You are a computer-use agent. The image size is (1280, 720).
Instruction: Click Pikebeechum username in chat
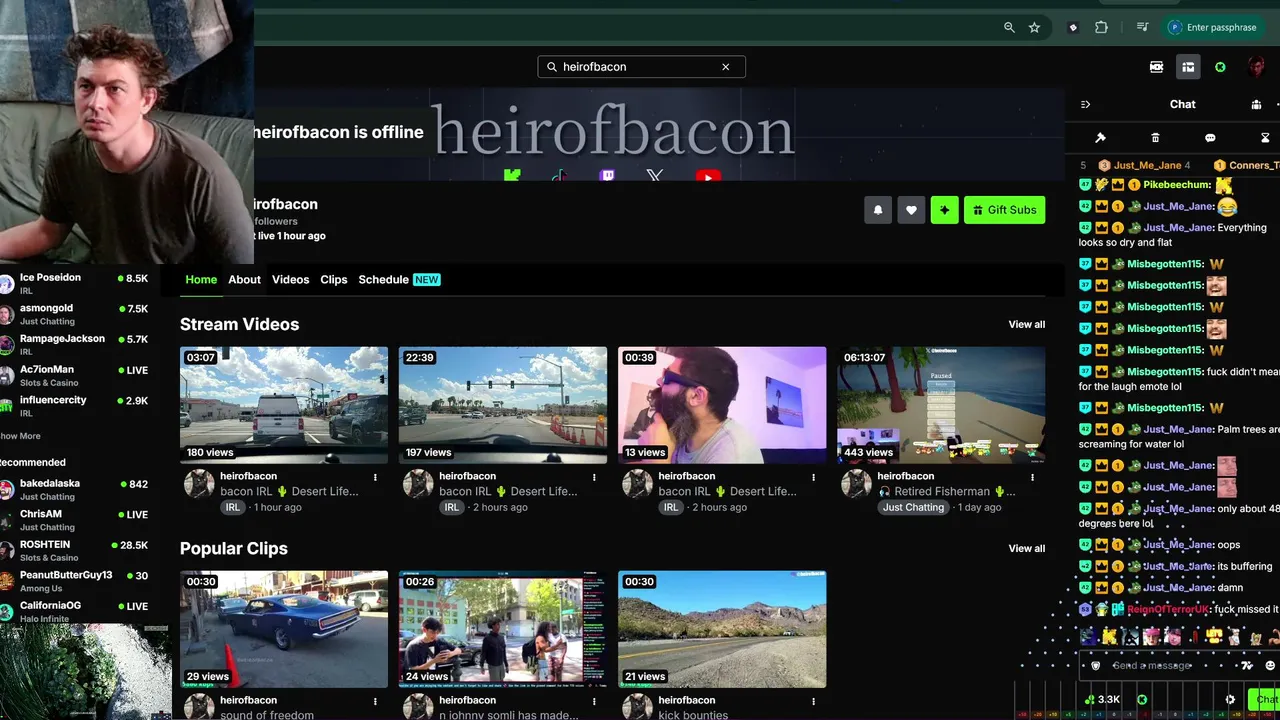1177,185
